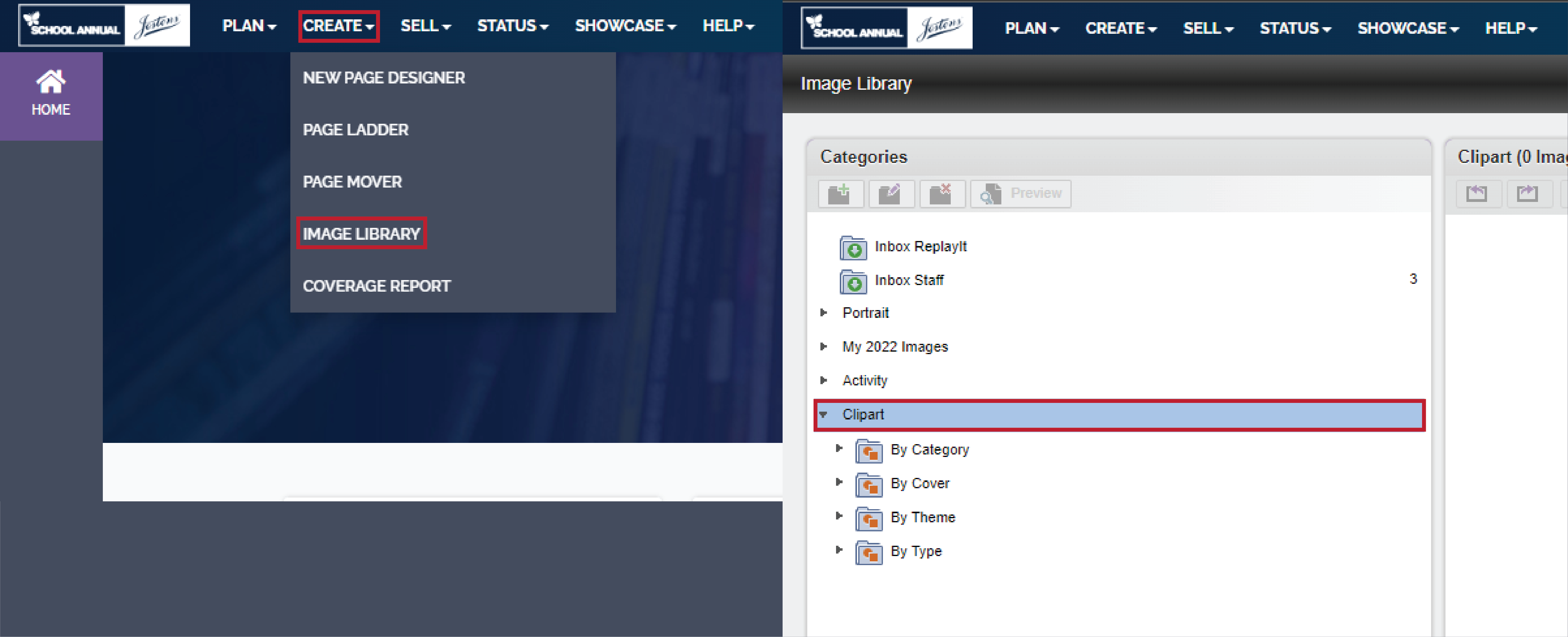This screenshot has width=1568, height=637.
Task: Click the add new category folder icon
Action: (841, 194)
